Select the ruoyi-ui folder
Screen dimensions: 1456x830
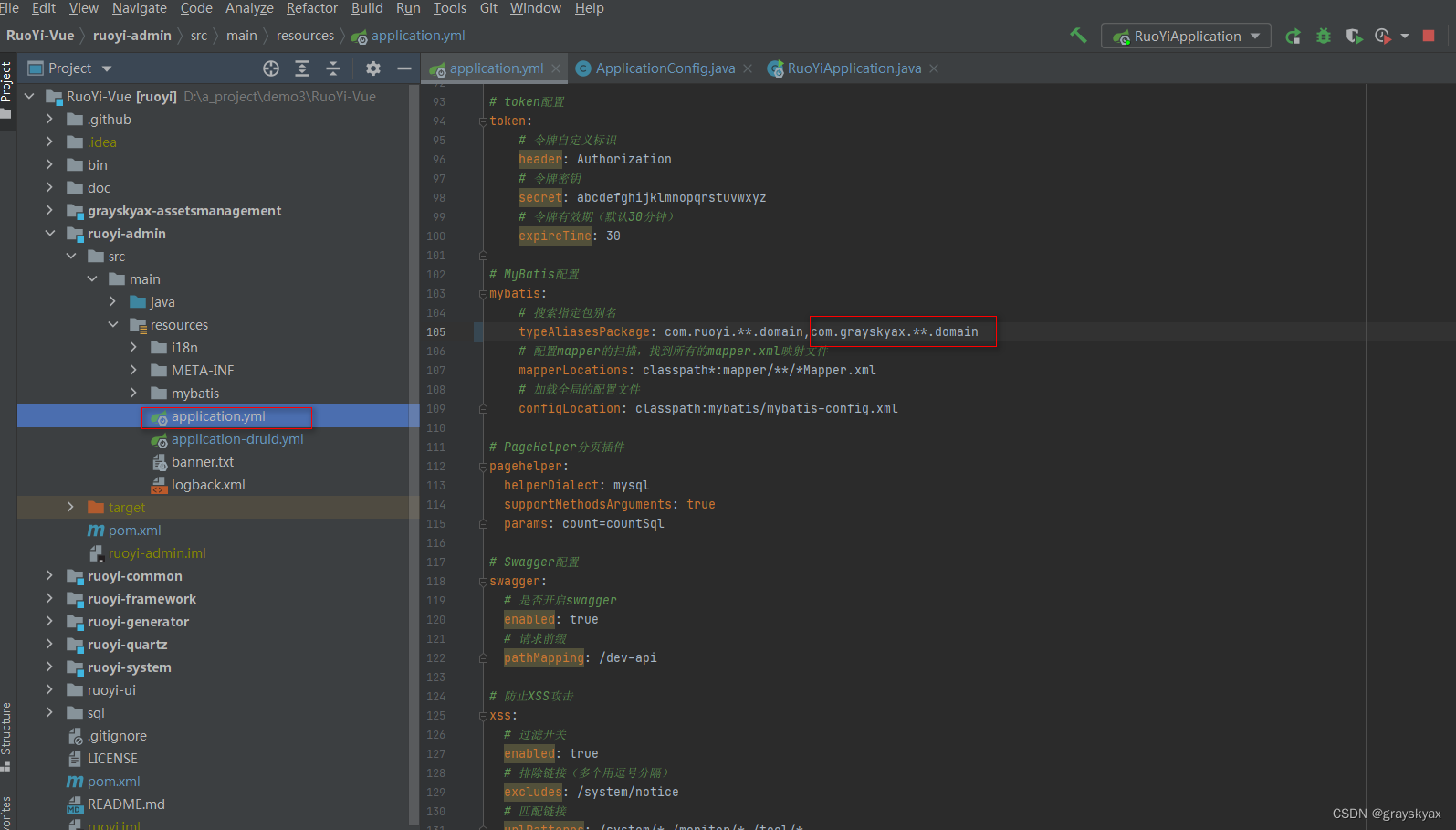pyautogui.click(x=110, y=690)
